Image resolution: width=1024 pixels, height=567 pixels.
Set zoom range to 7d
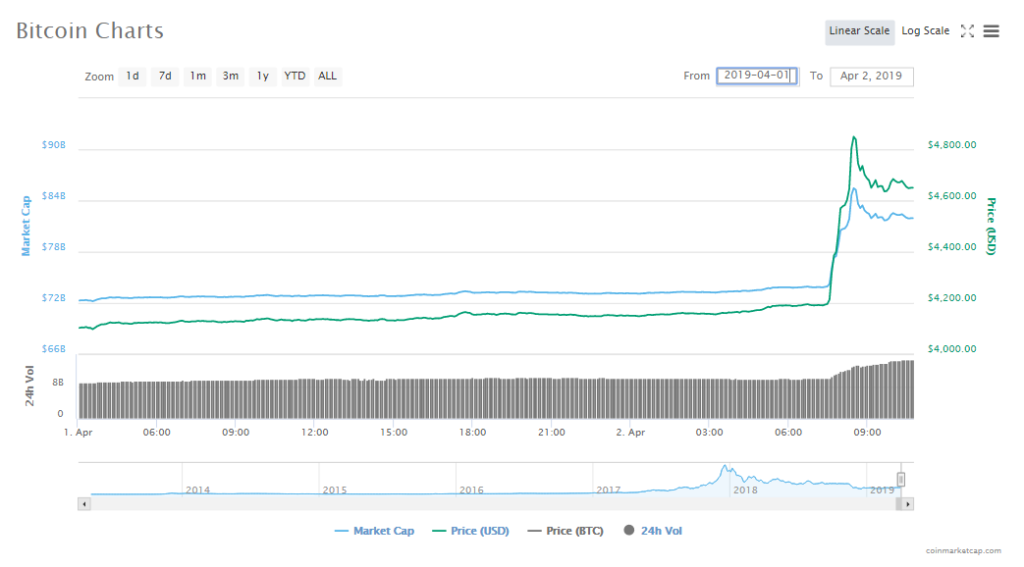coord(165,76)
